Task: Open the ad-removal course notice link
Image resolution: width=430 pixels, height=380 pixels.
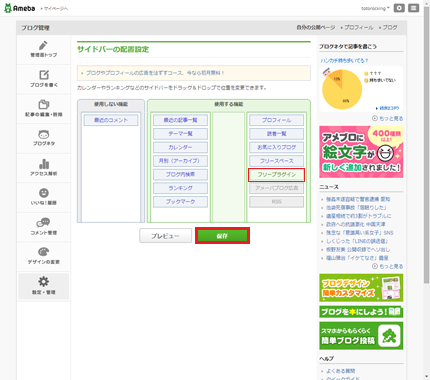Action: point(155,73)
